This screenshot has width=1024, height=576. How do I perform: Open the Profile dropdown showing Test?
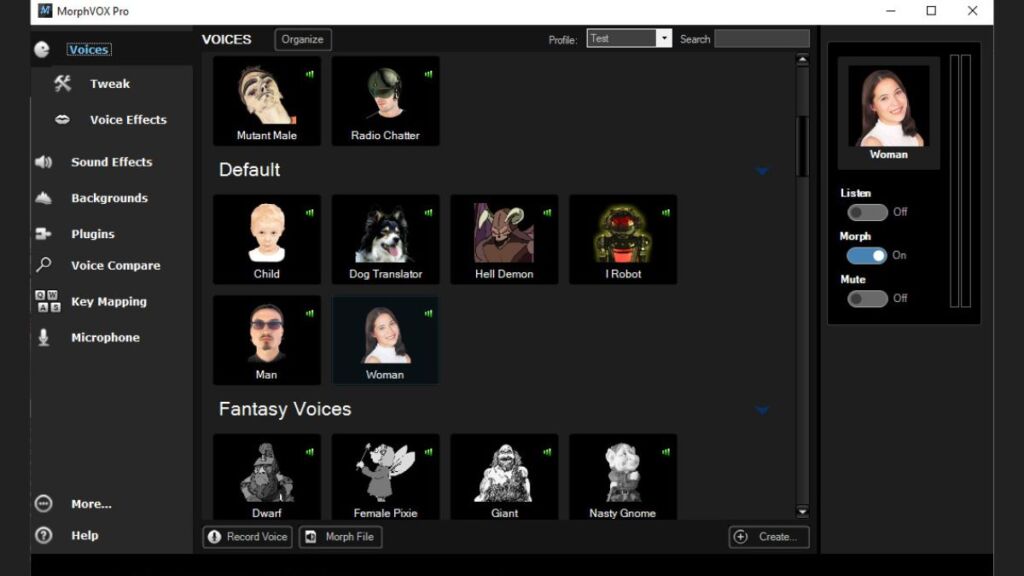point(665,37)
